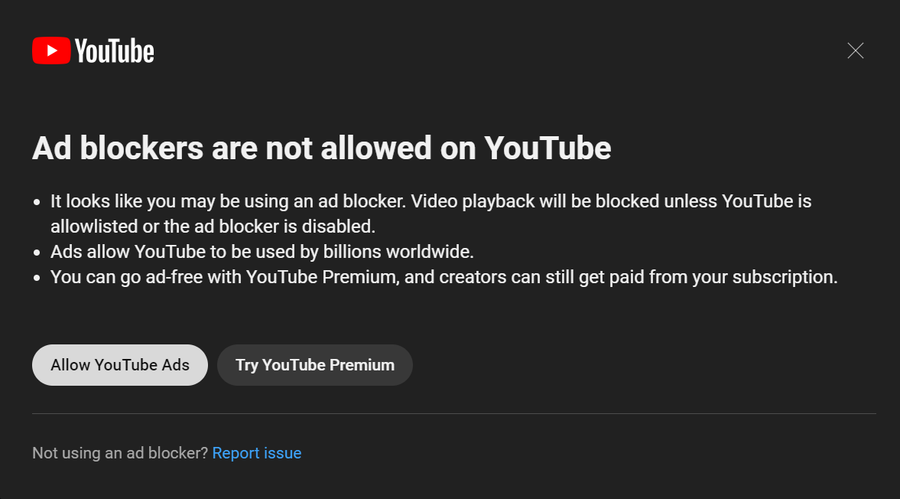
Task: Click the horizontal divider below the buttons
Action: [454, 413]
